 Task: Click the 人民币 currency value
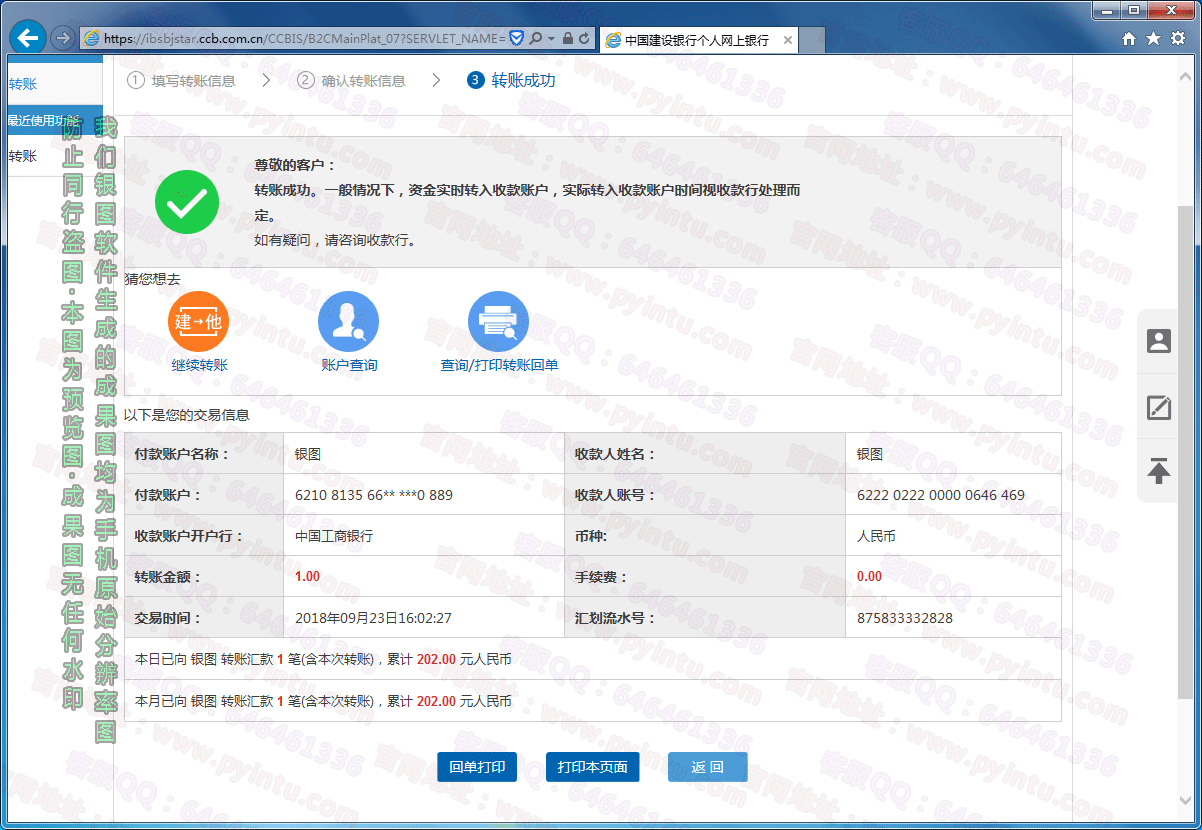tap(876, 536)
